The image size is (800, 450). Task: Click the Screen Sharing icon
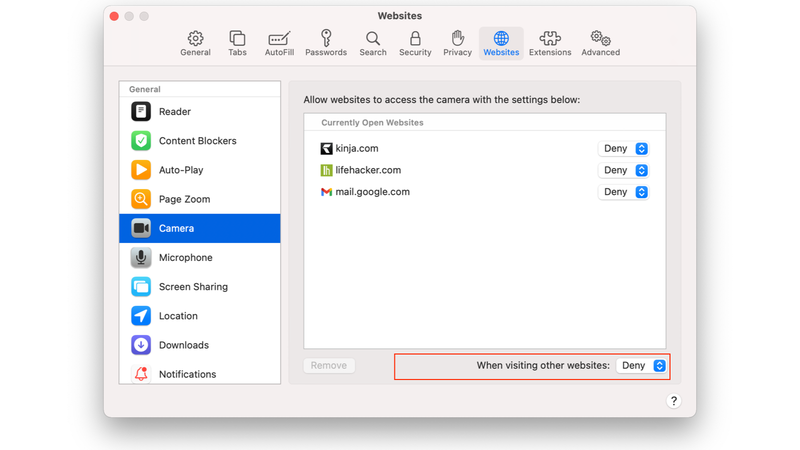(x=141, y=286)
